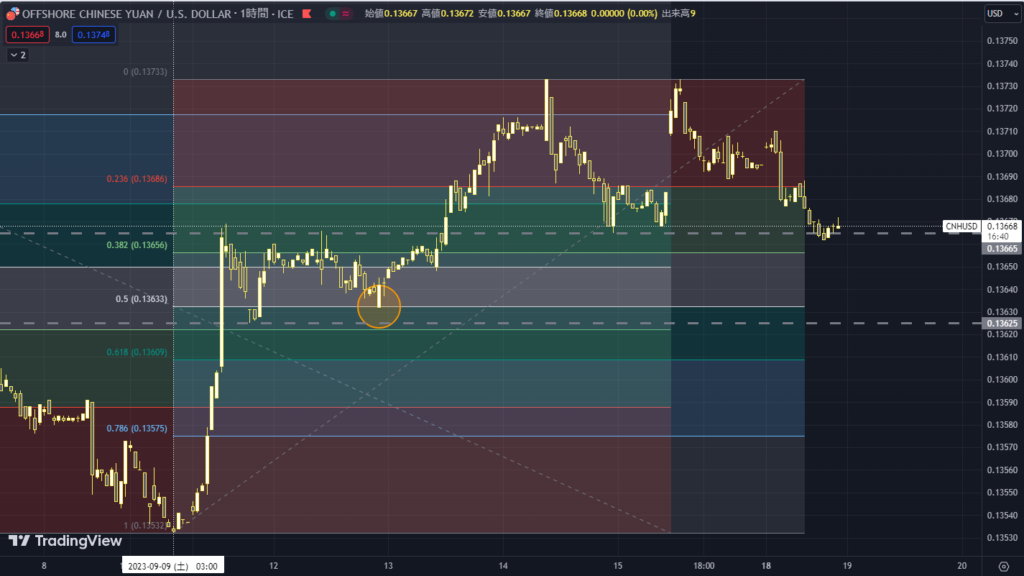Open the USD currency dropdown
Image resolution: width=1024 pixels, height=576 pixels.
(995, 13)
